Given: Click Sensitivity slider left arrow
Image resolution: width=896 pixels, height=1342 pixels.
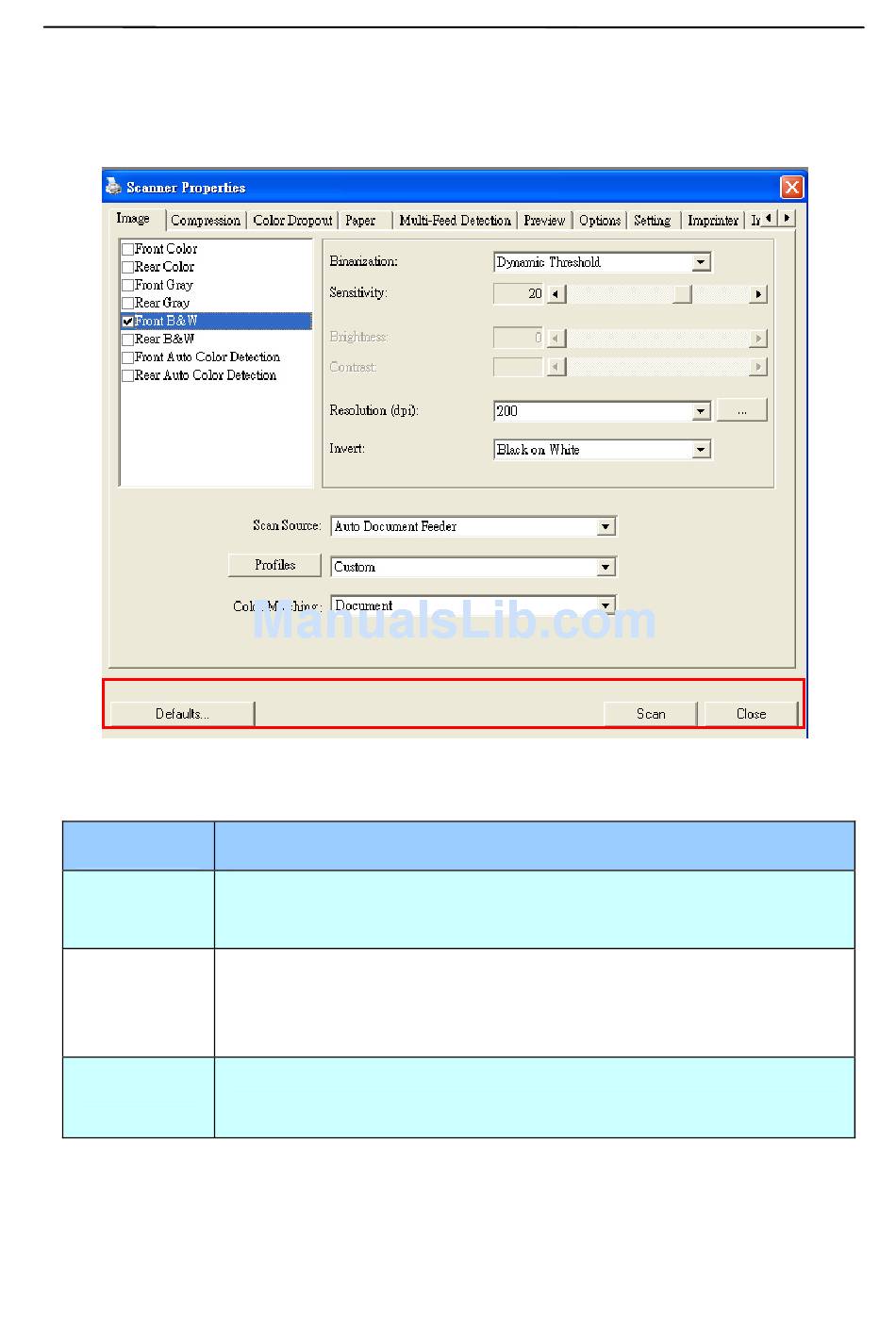Looking at the screenshot, I should tap(556, 294).
